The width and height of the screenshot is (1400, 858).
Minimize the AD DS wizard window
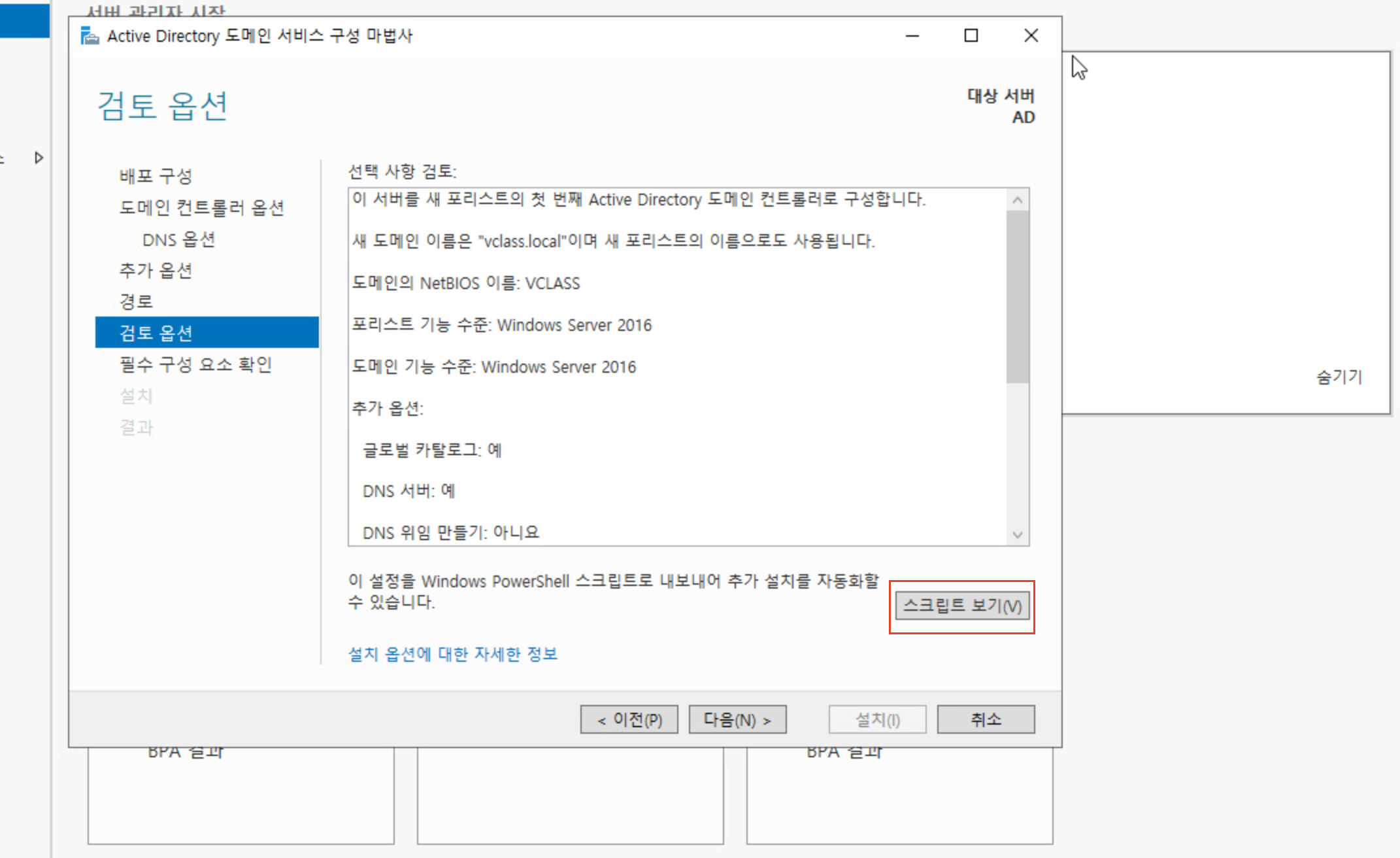(x=912, y=36)
